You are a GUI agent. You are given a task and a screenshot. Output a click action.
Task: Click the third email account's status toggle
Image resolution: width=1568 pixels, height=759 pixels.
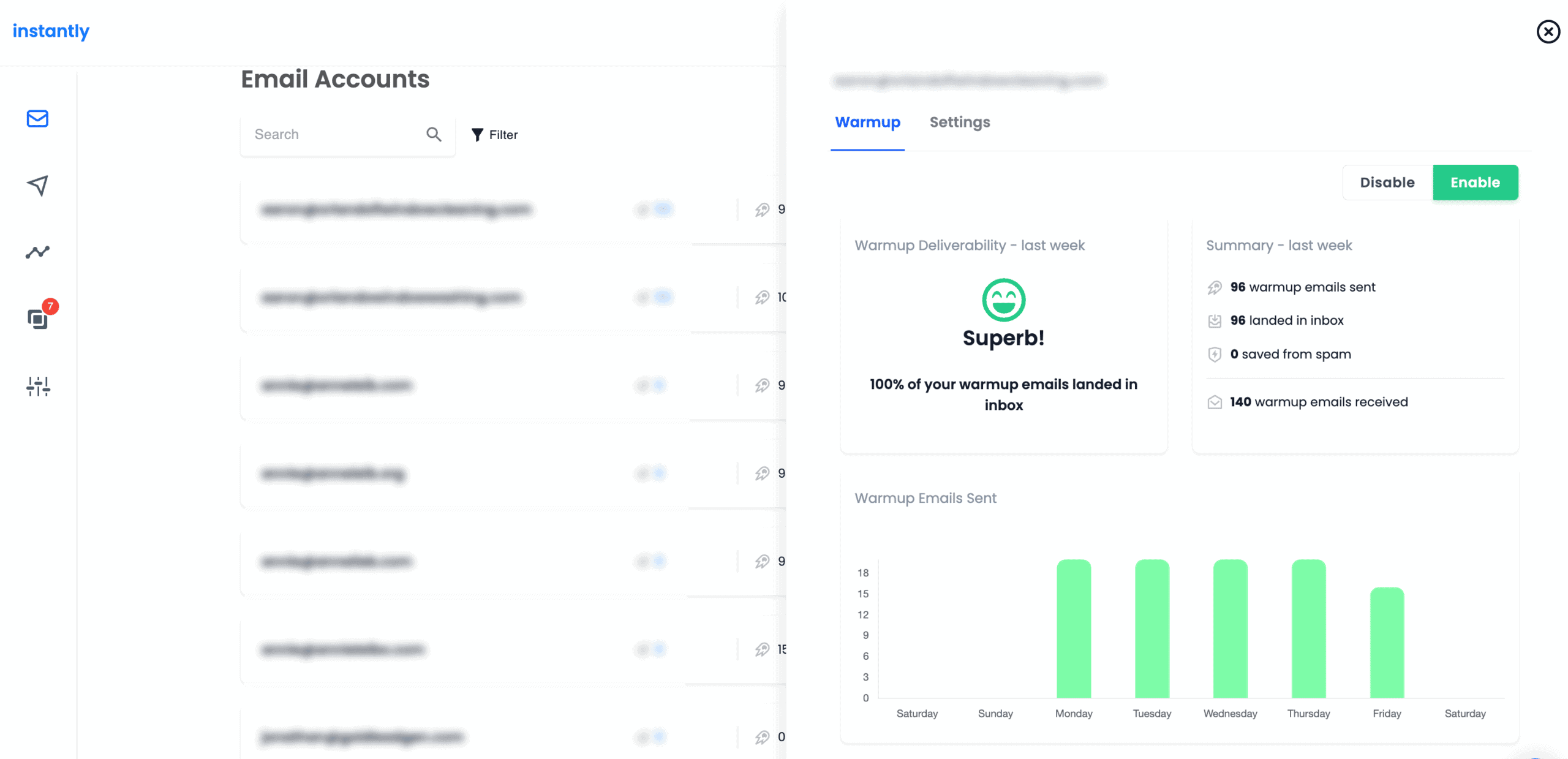[x=650, y=385]
